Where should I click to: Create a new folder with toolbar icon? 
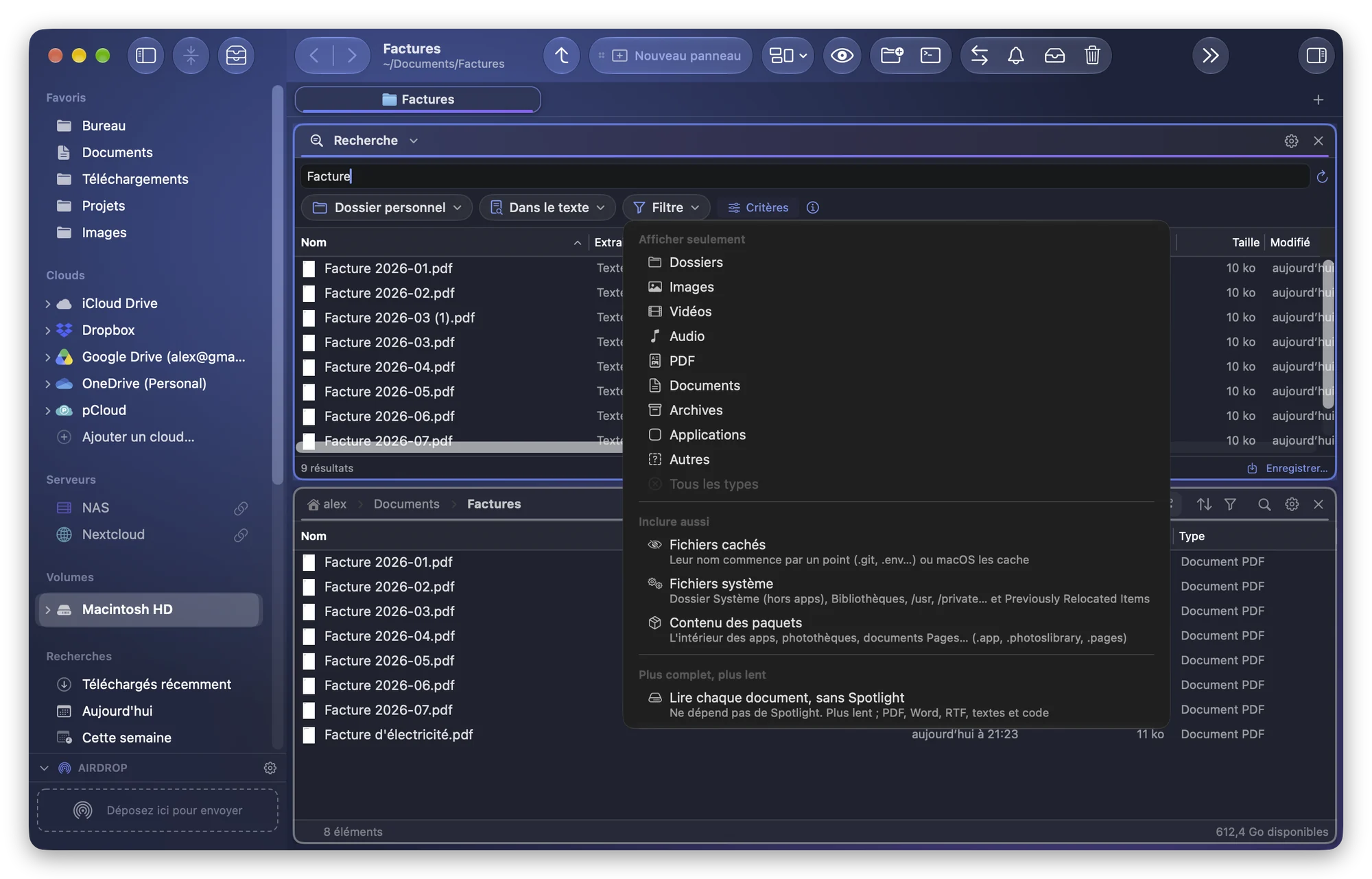[x=891, y=56]
